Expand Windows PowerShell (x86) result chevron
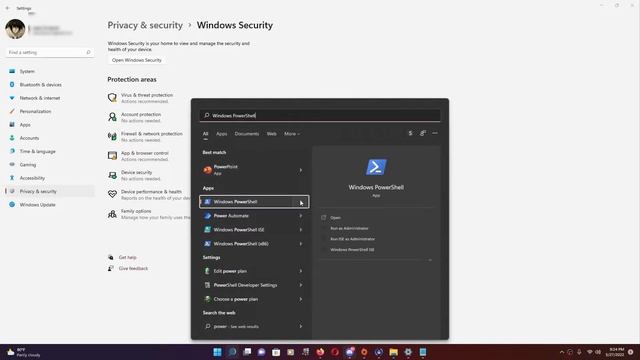The width and height of the screenshot is (640, 360). (x=301, y=244)
